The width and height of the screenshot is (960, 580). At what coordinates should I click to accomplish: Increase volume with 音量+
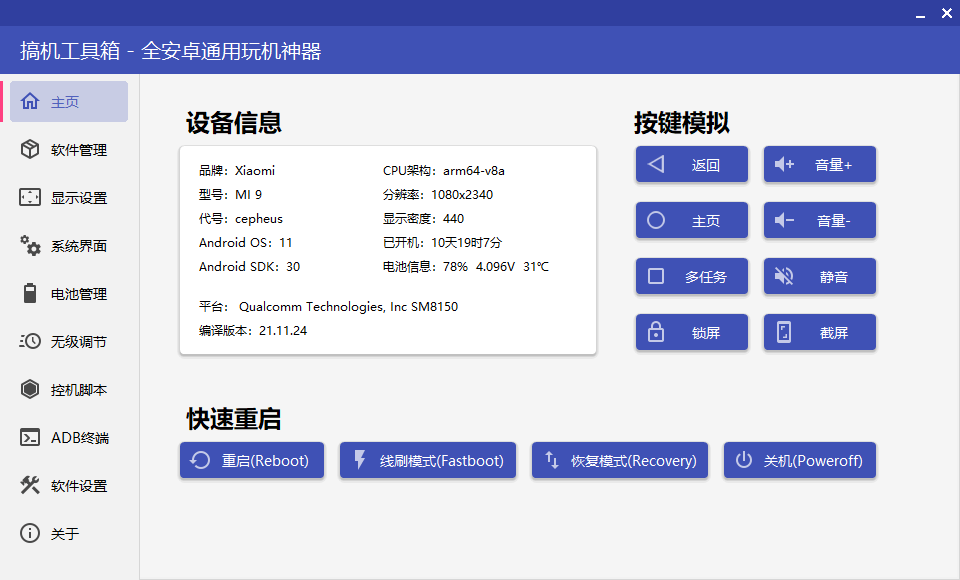pyautogui.click(x=819, y=164)
